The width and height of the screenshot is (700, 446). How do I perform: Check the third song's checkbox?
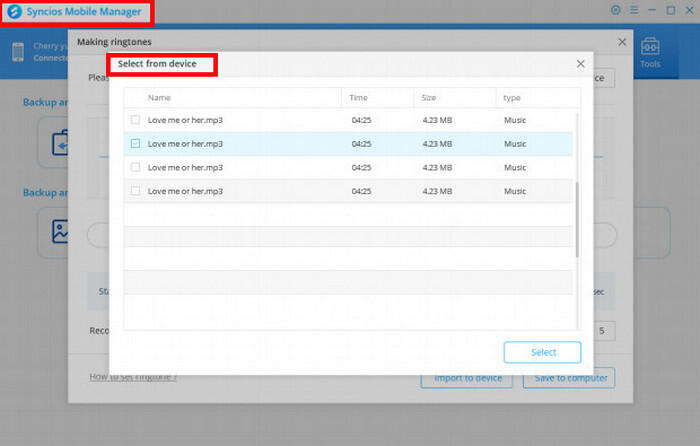136,167
